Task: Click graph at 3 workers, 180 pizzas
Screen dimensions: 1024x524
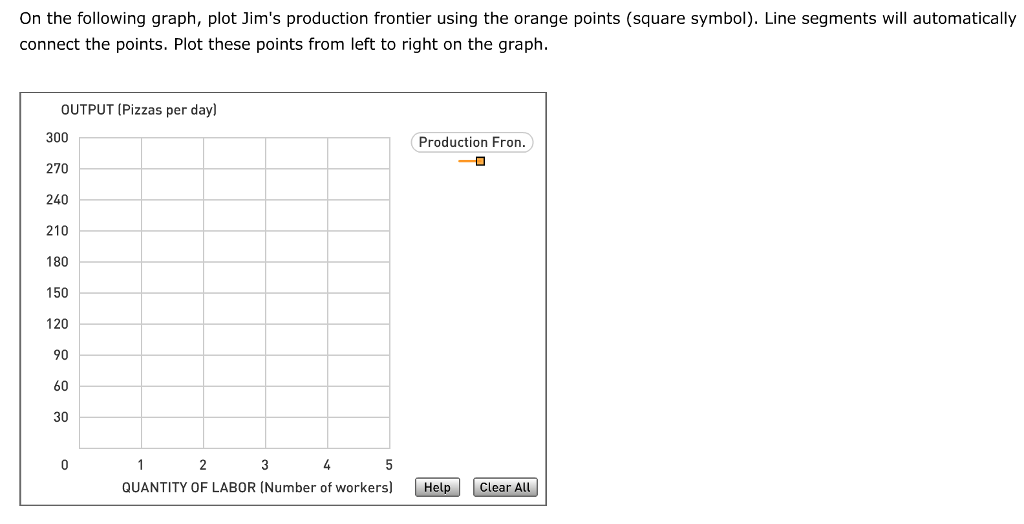Action: tap(265, 262)
